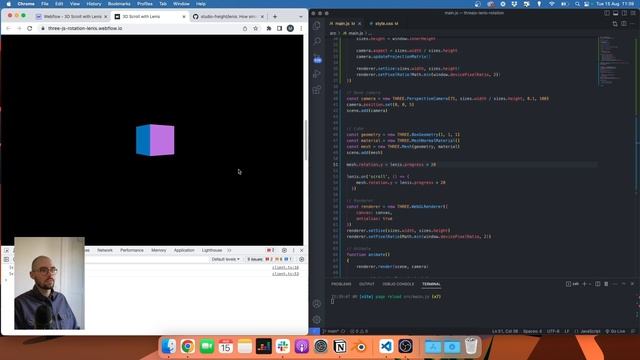Open the Bookmarks menu in menu bar
Viewport: 640px width, 360px height.
119,4
